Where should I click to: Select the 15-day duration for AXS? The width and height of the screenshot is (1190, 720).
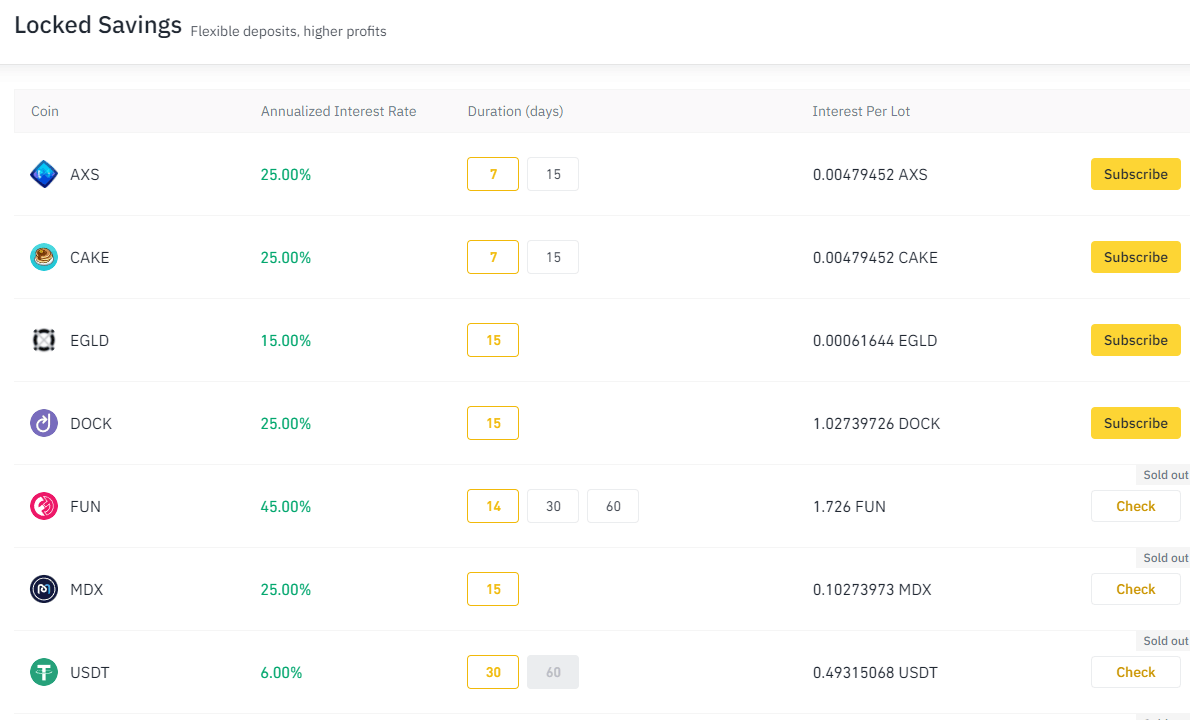pos(552,173)
